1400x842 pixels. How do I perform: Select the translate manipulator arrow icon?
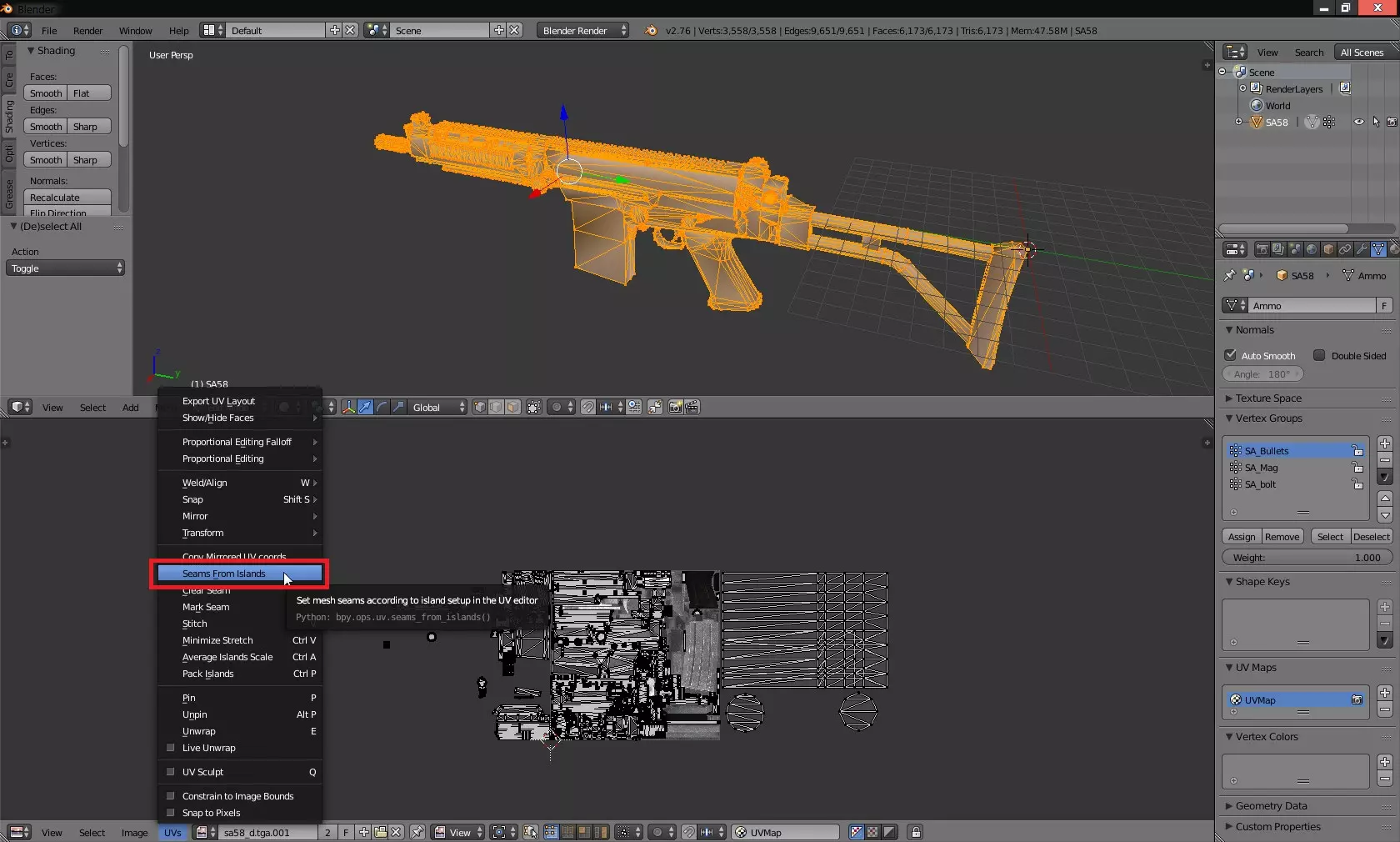click(x=365, y=407)
